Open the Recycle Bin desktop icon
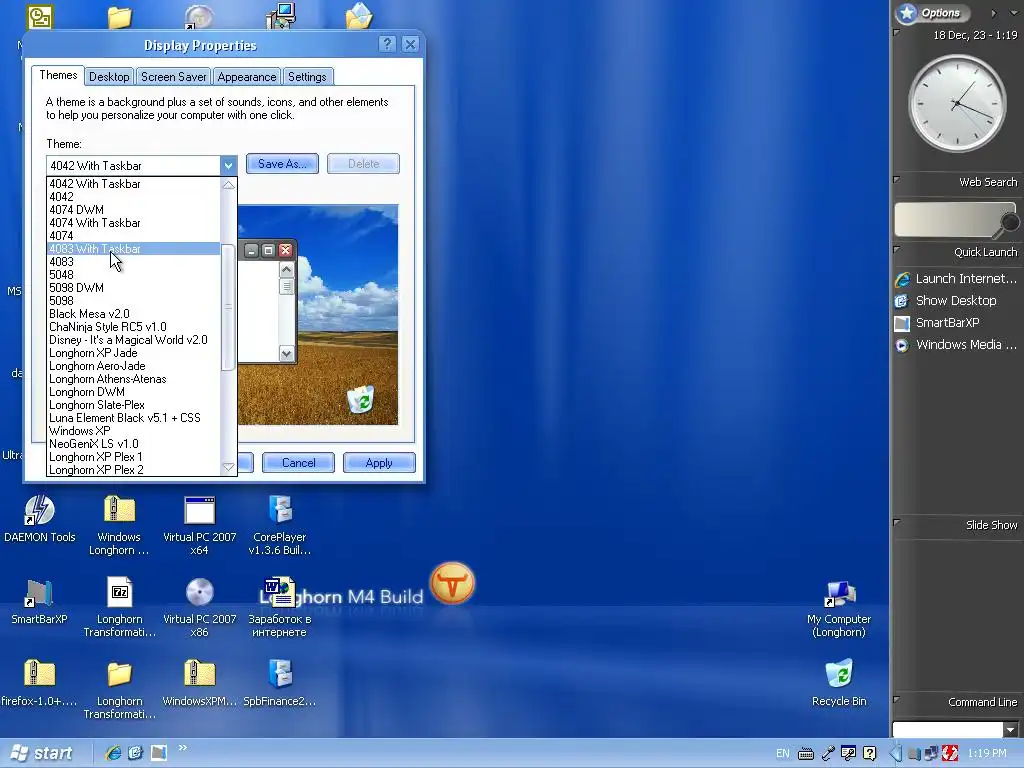 [839, 674]
